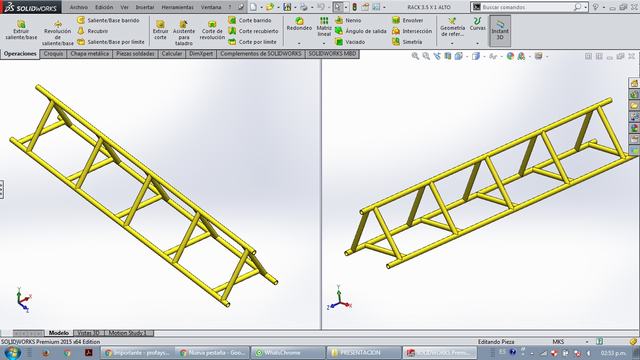Choose Corte barrido tool
Image resolution: width=640 pixels, height=360 pixels.
[x=249, y=20]
